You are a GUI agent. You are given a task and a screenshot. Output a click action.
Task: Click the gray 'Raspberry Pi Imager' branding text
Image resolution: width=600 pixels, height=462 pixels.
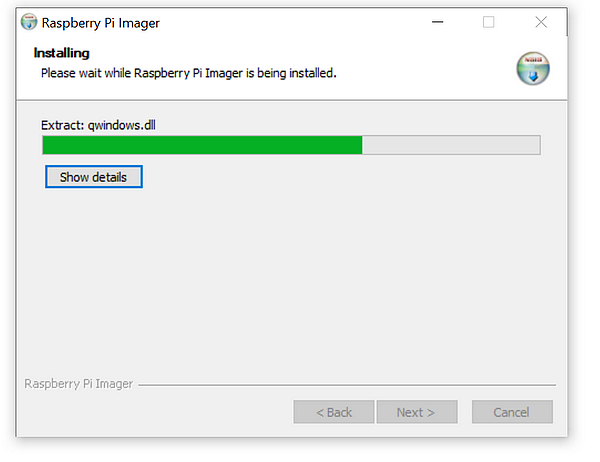coord(78,384)
